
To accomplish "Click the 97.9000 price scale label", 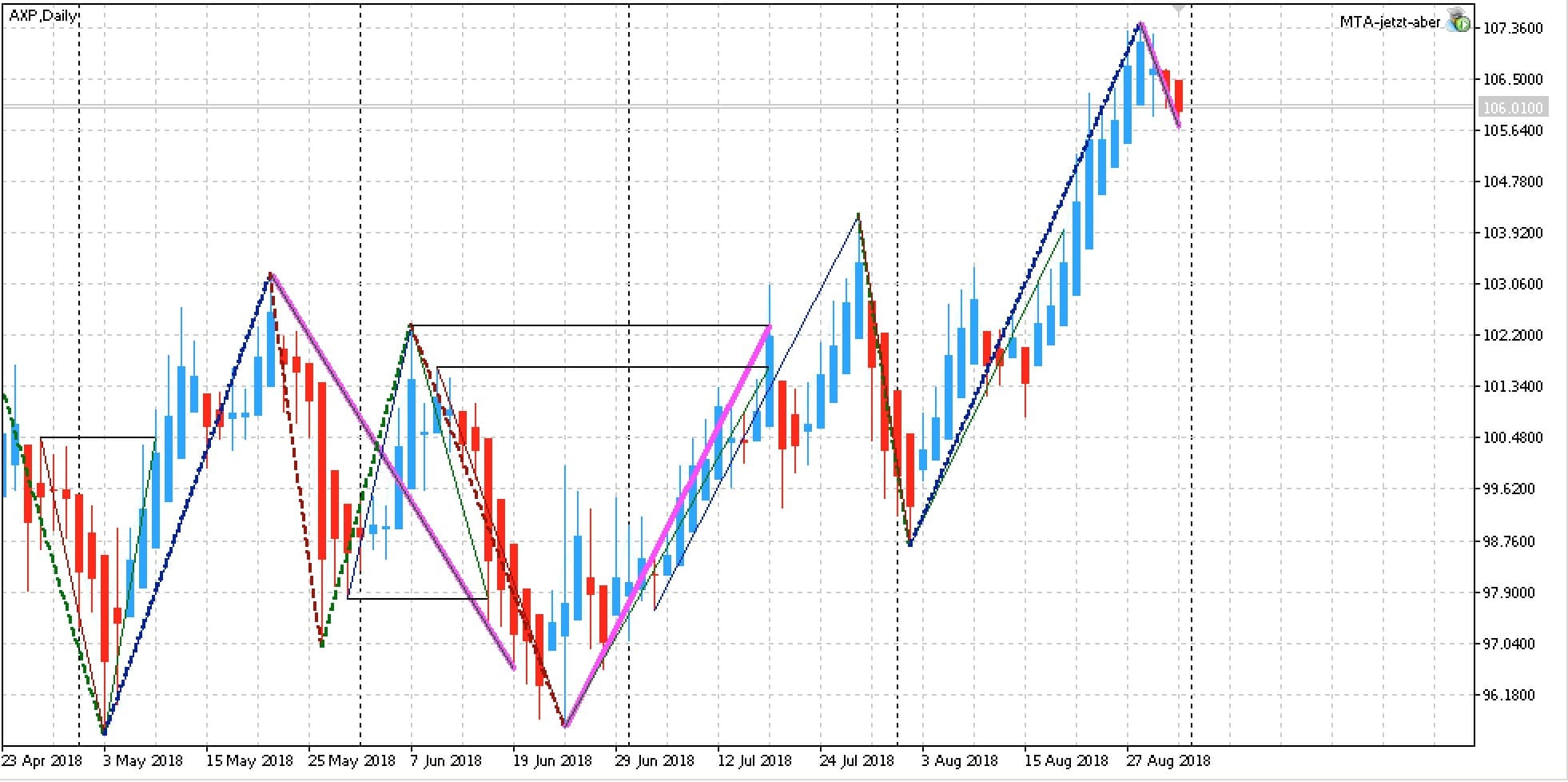I will (1509, 592).
